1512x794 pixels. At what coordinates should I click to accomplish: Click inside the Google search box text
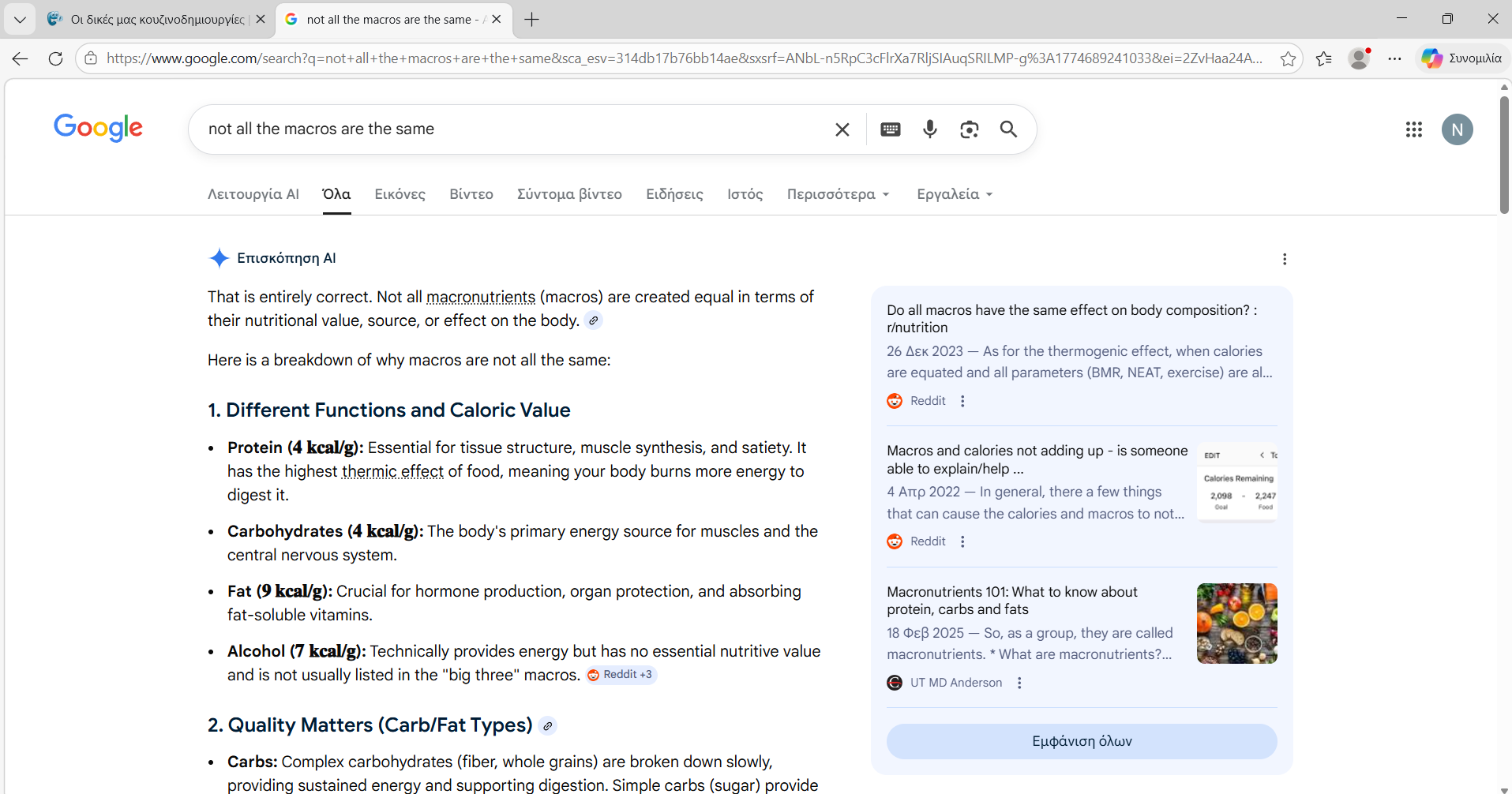[x=474, y=129]
